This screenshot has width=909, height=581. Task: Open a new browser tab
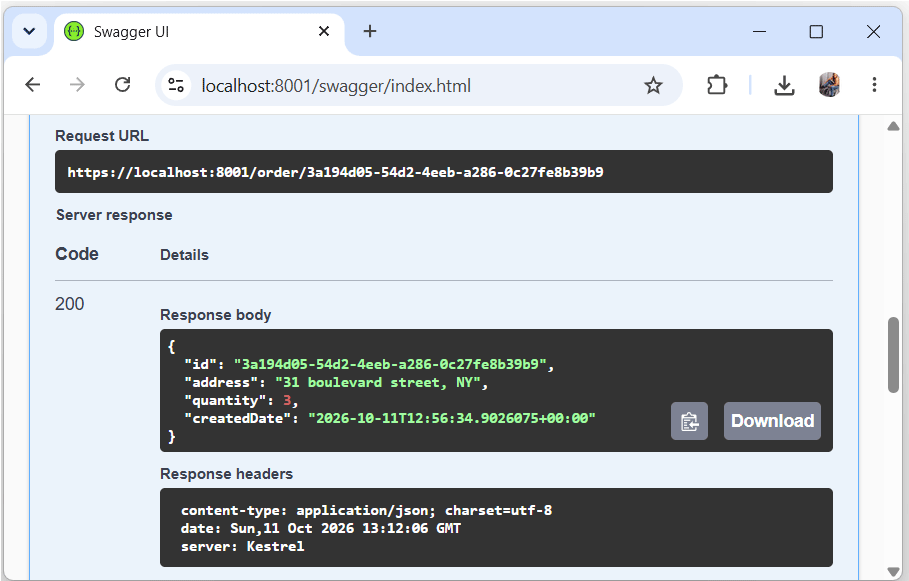pos(370,31)
